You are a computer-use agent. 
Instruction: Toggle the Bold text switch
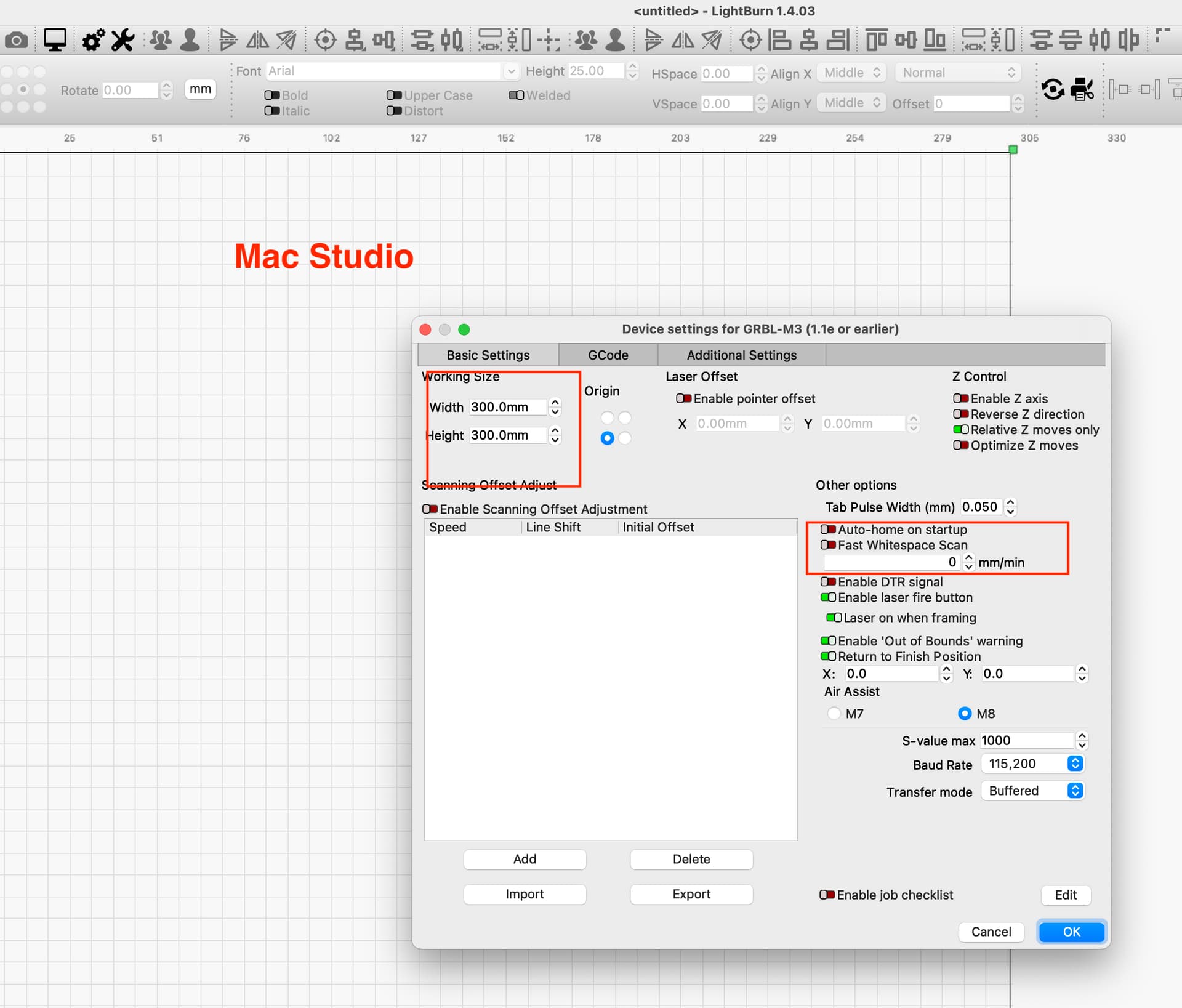click(x=272, y=95)
